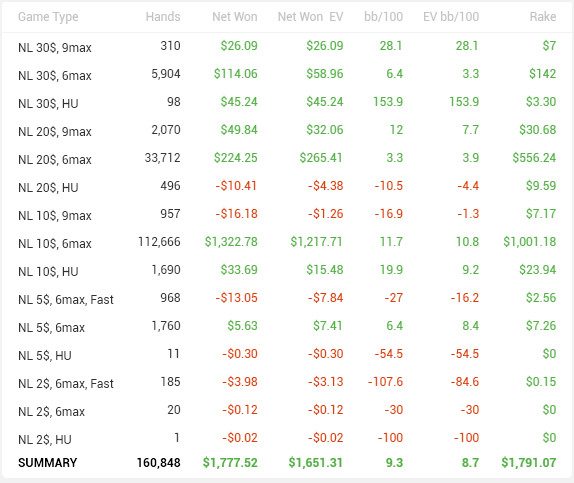The height and width of the screenshot is (483, 574).
Task: Click the $30.68 rake cell
Action: pos(538,130)
